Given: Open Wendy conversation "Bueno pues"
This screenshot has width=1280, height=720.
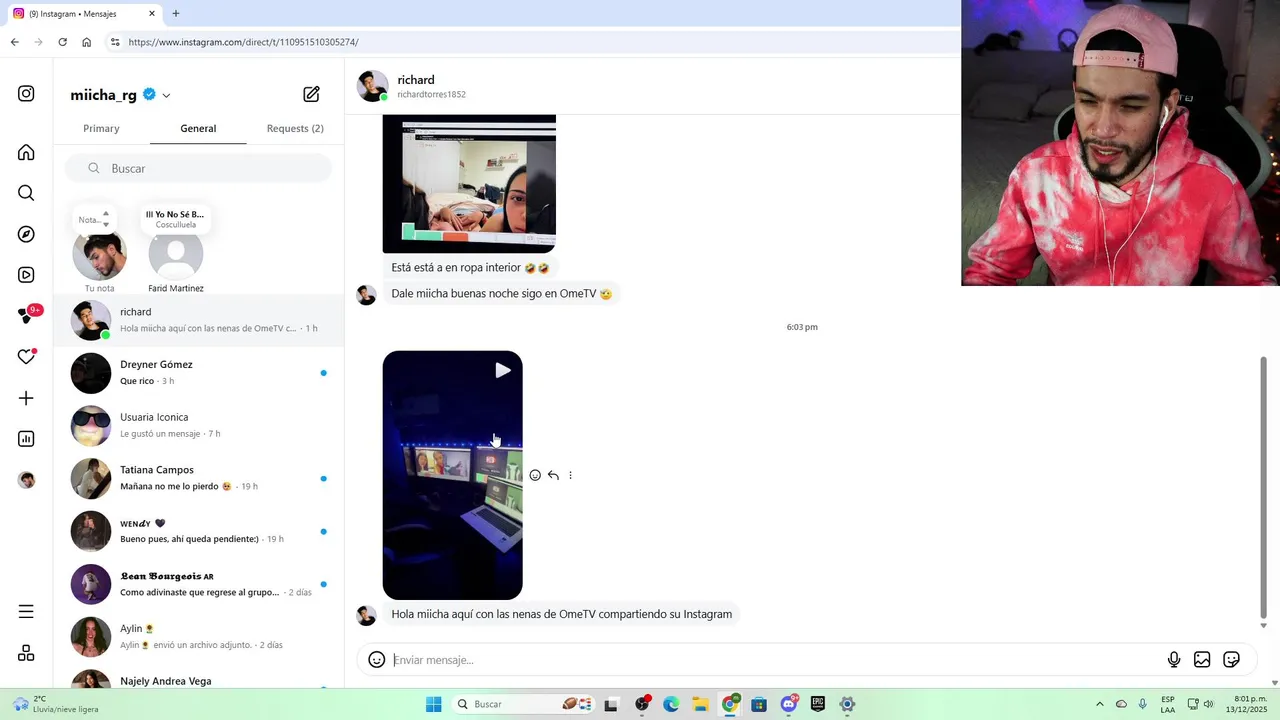Looking at the screenshot, I should pyautogui.click(x=198, y=531).
